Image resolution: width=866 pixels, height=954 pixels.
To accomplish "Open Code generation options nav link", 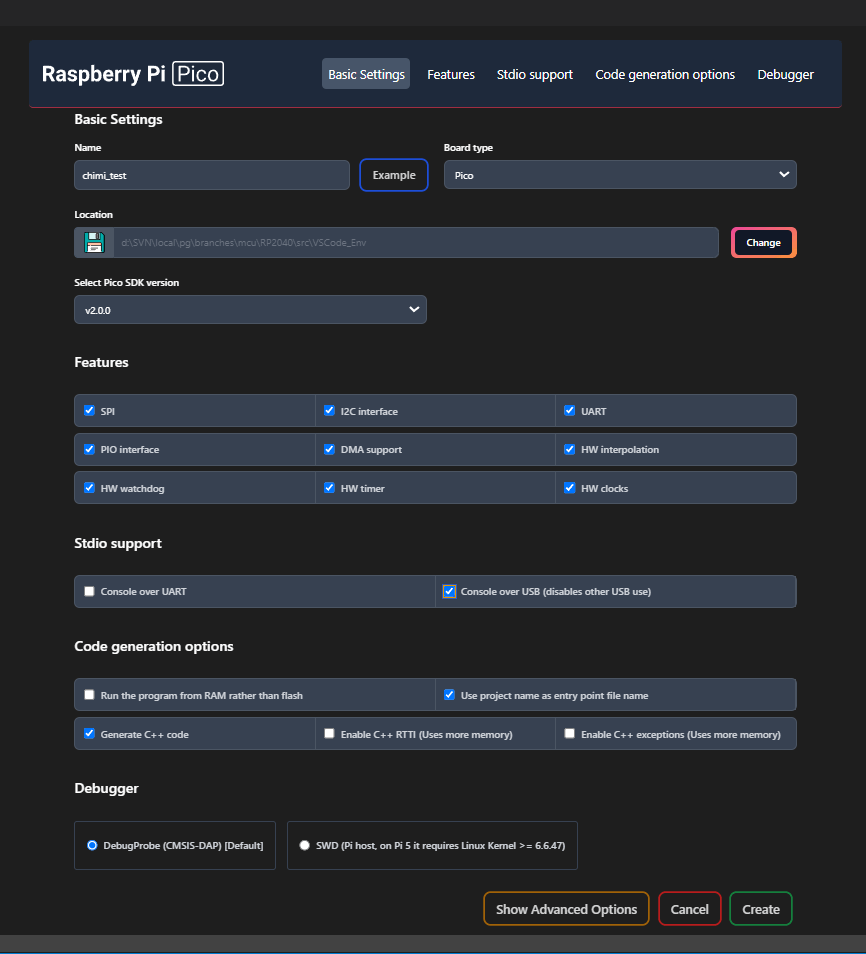I will coord(665,74).
